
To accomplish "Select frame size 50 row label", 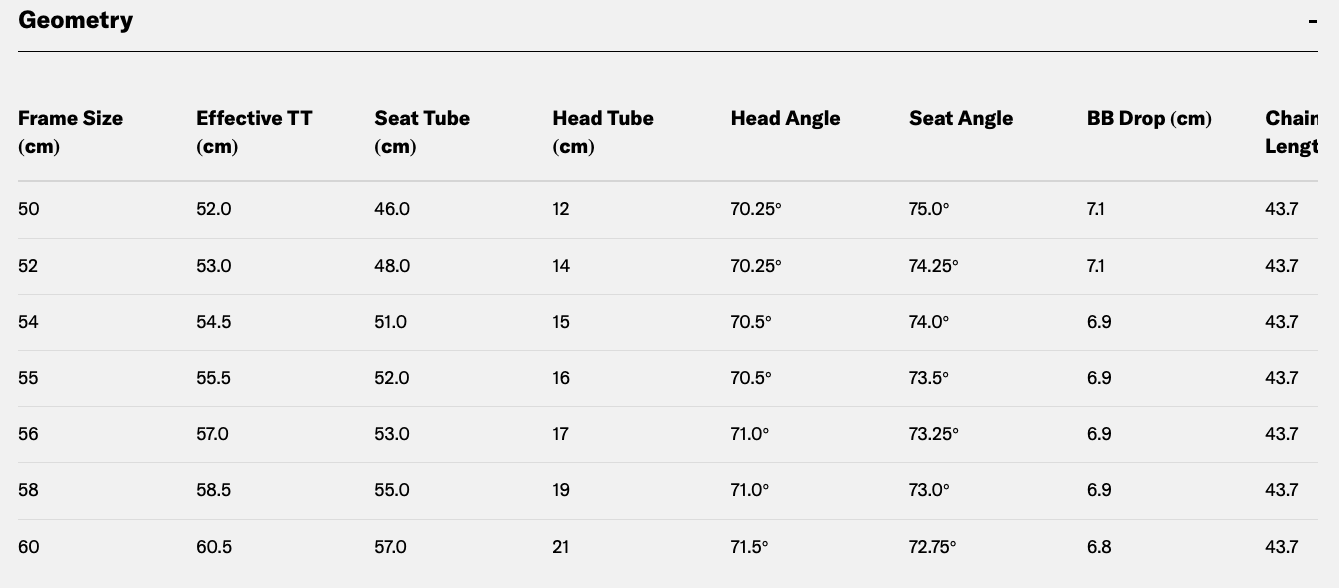I will [x=29, y=209].
